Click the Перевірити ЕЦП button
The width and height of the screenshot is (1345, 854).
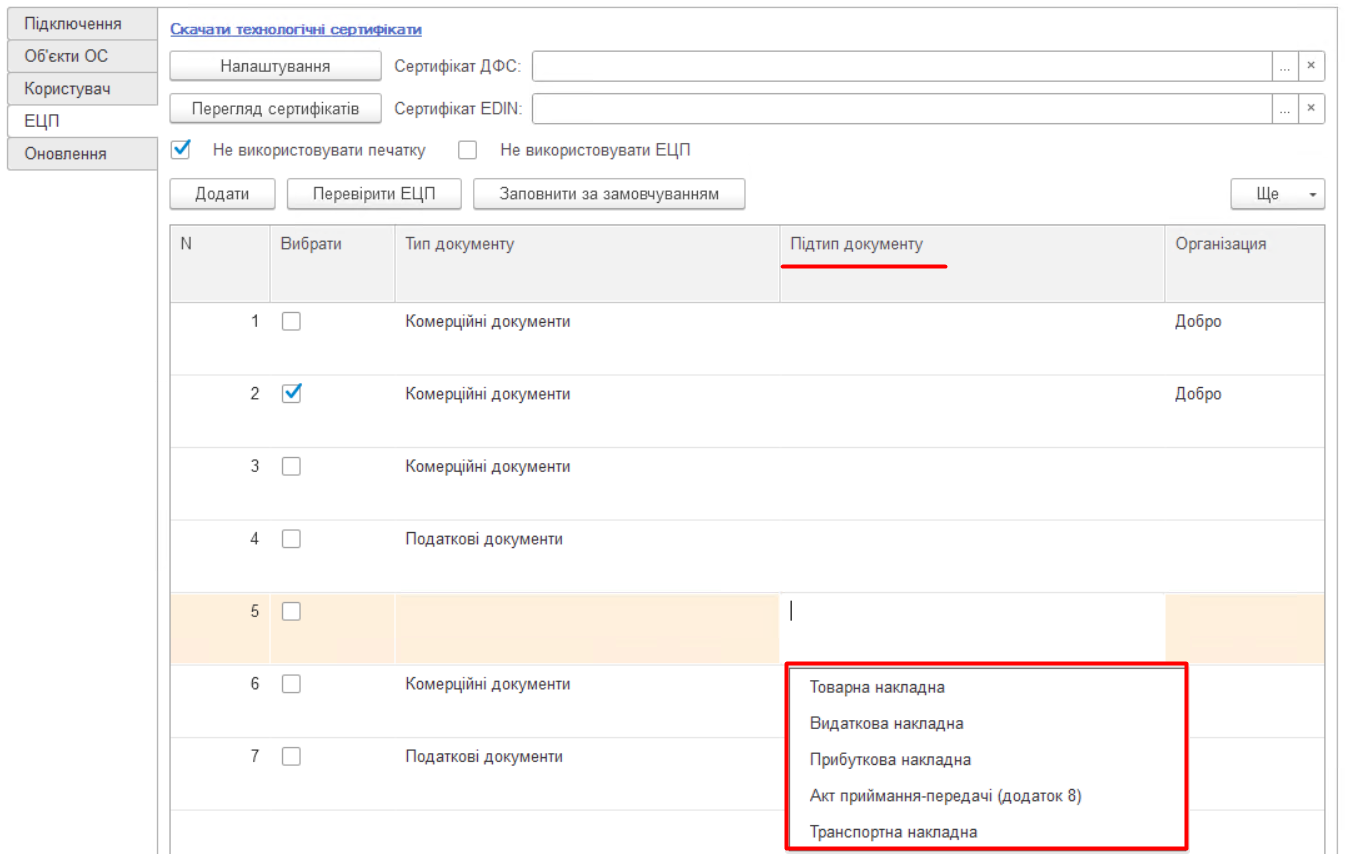pyautogui.click(x=373, y=194)
